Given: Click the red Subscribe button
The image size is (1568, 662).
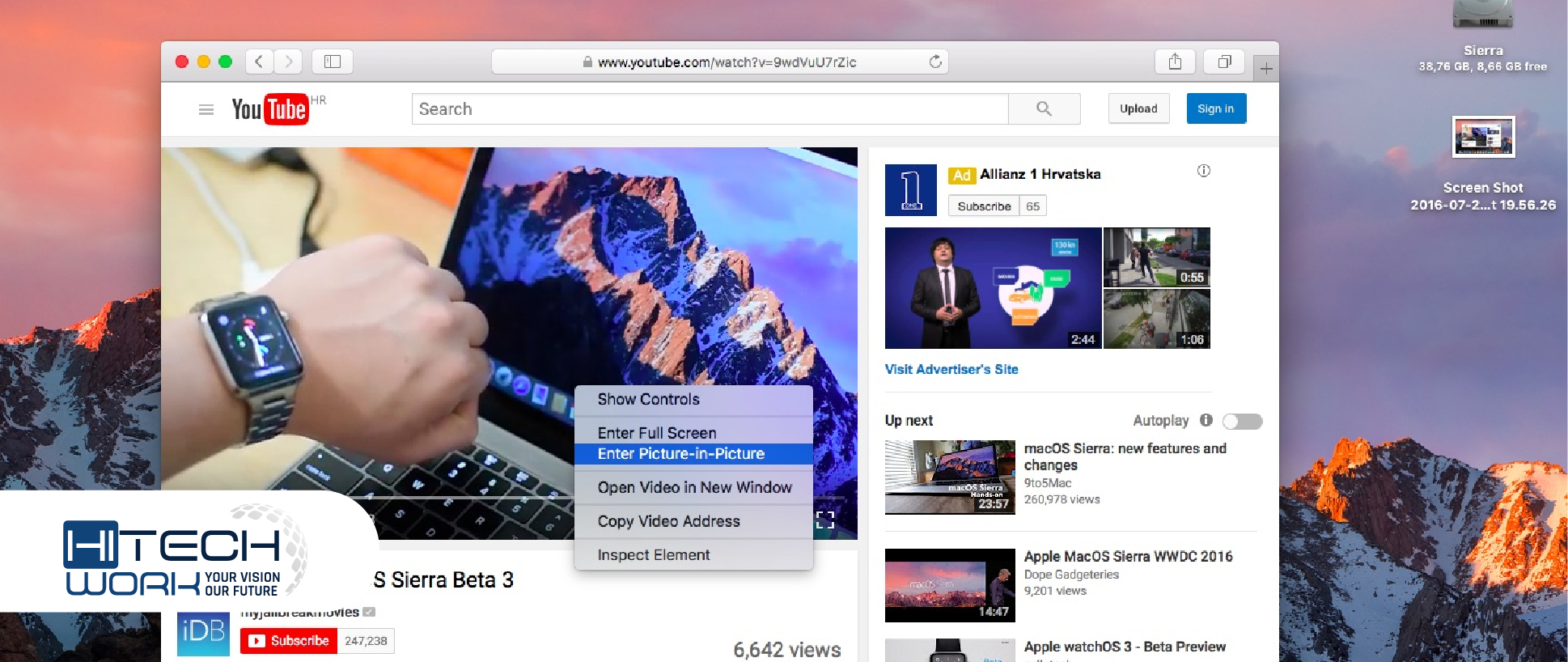Looking at the screenshot, I should 289,641.
